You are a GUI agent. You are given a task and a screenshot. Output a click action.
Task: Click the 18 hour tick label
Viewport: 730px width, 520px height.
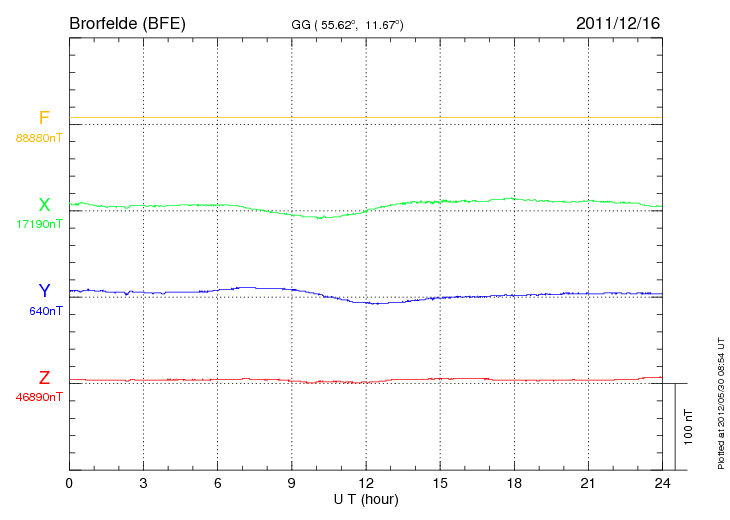[514, 484]
